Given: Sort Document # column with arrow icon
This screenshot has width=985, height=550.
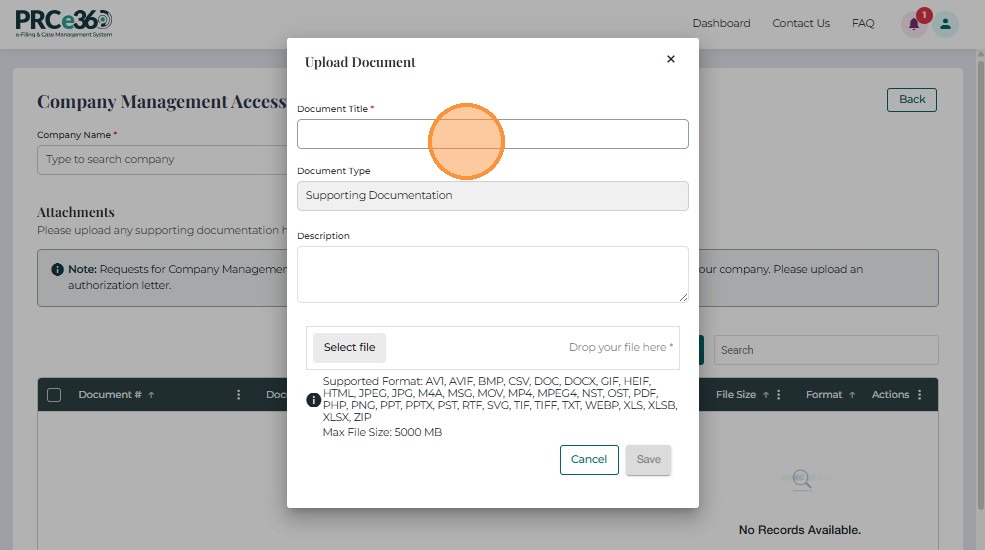Looking at the screenshot, I should [x=151, y=395].
